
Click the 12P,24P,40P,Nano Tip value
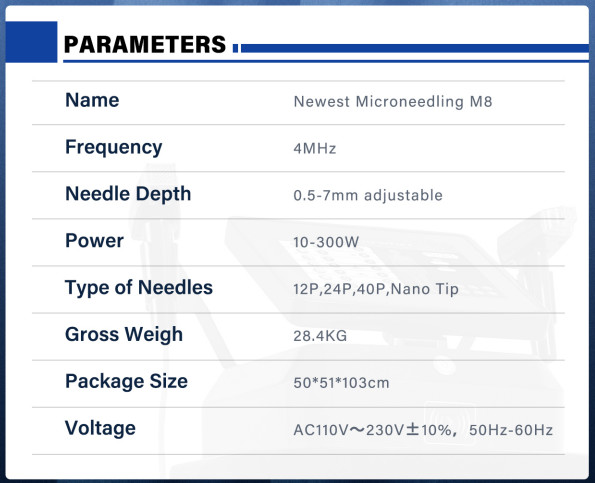(x=376, y=289)
